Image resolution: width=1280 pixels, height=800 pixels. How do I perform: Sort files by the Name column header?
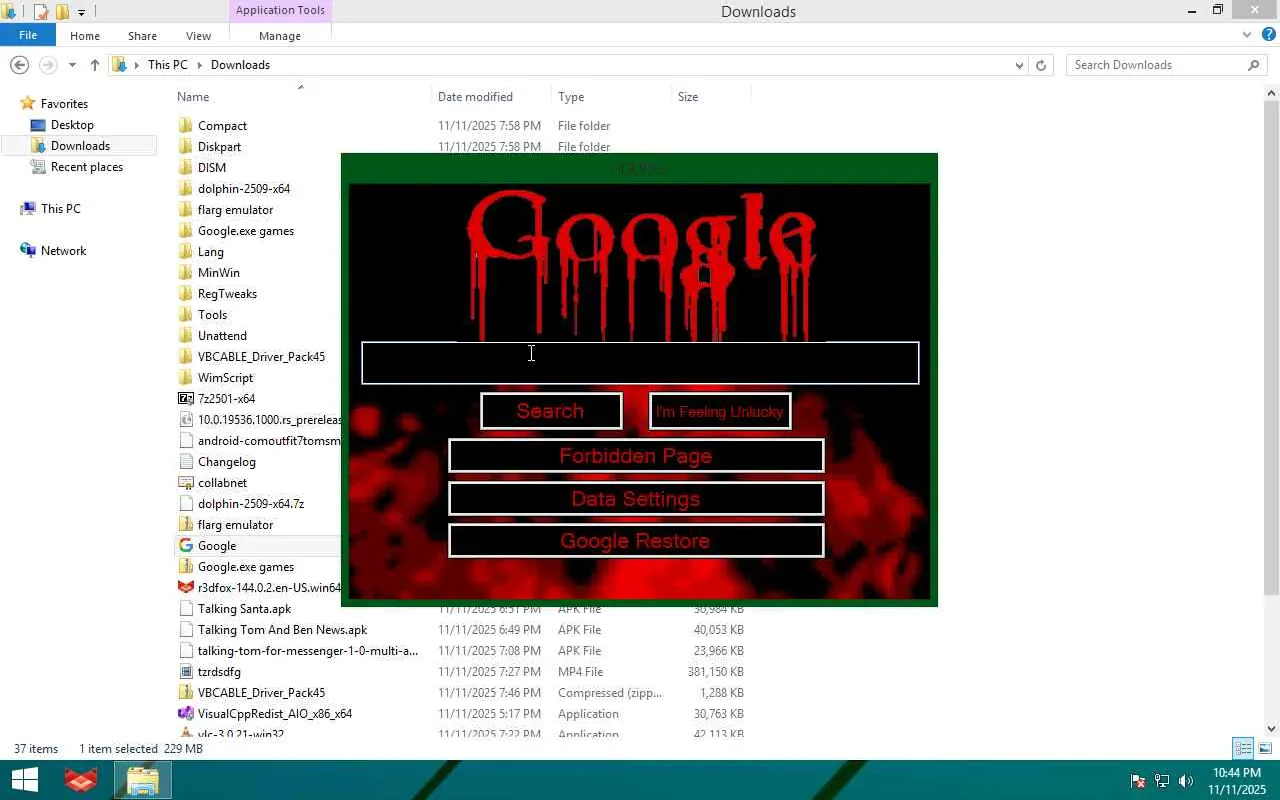coord(302,97)
